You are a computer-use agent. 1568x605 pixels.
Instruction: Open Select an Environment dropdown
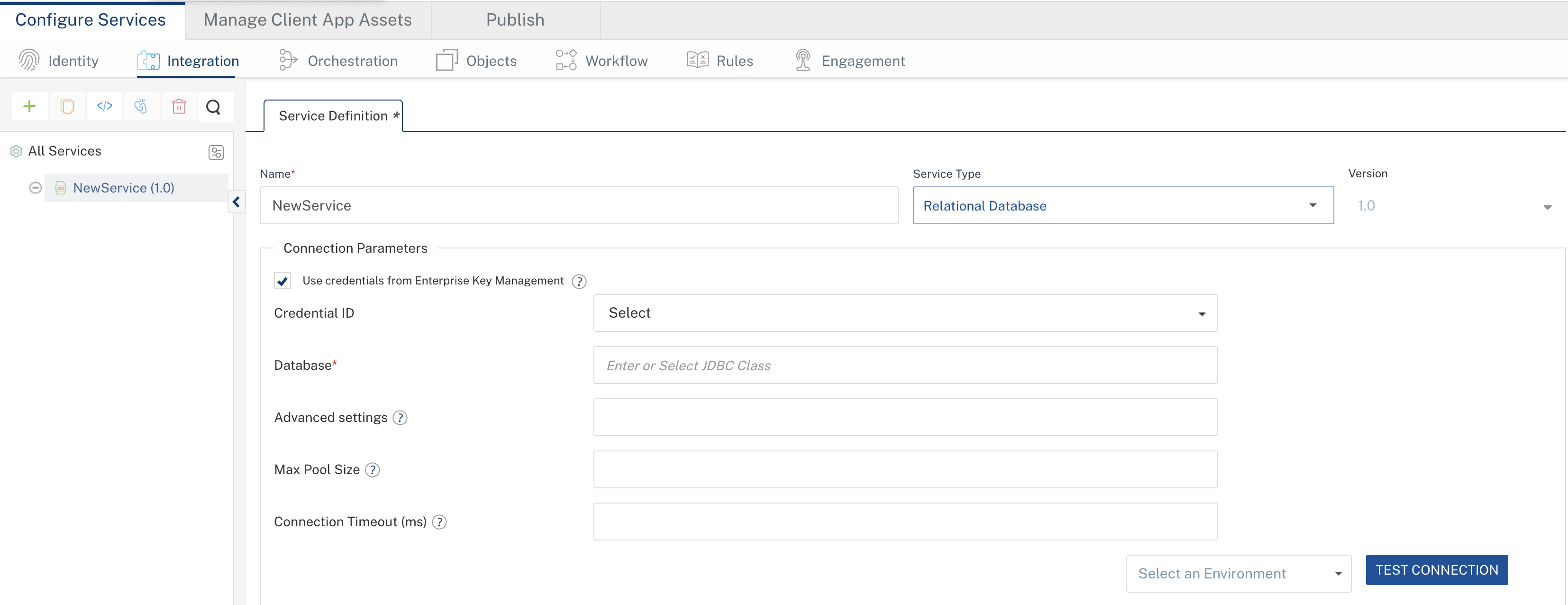click(x=1238, y=573)
